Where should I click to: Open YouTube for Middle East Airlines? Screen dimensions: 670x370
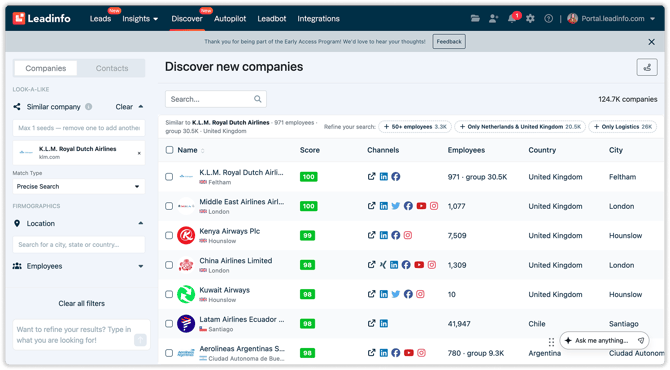tap(421, 206)
